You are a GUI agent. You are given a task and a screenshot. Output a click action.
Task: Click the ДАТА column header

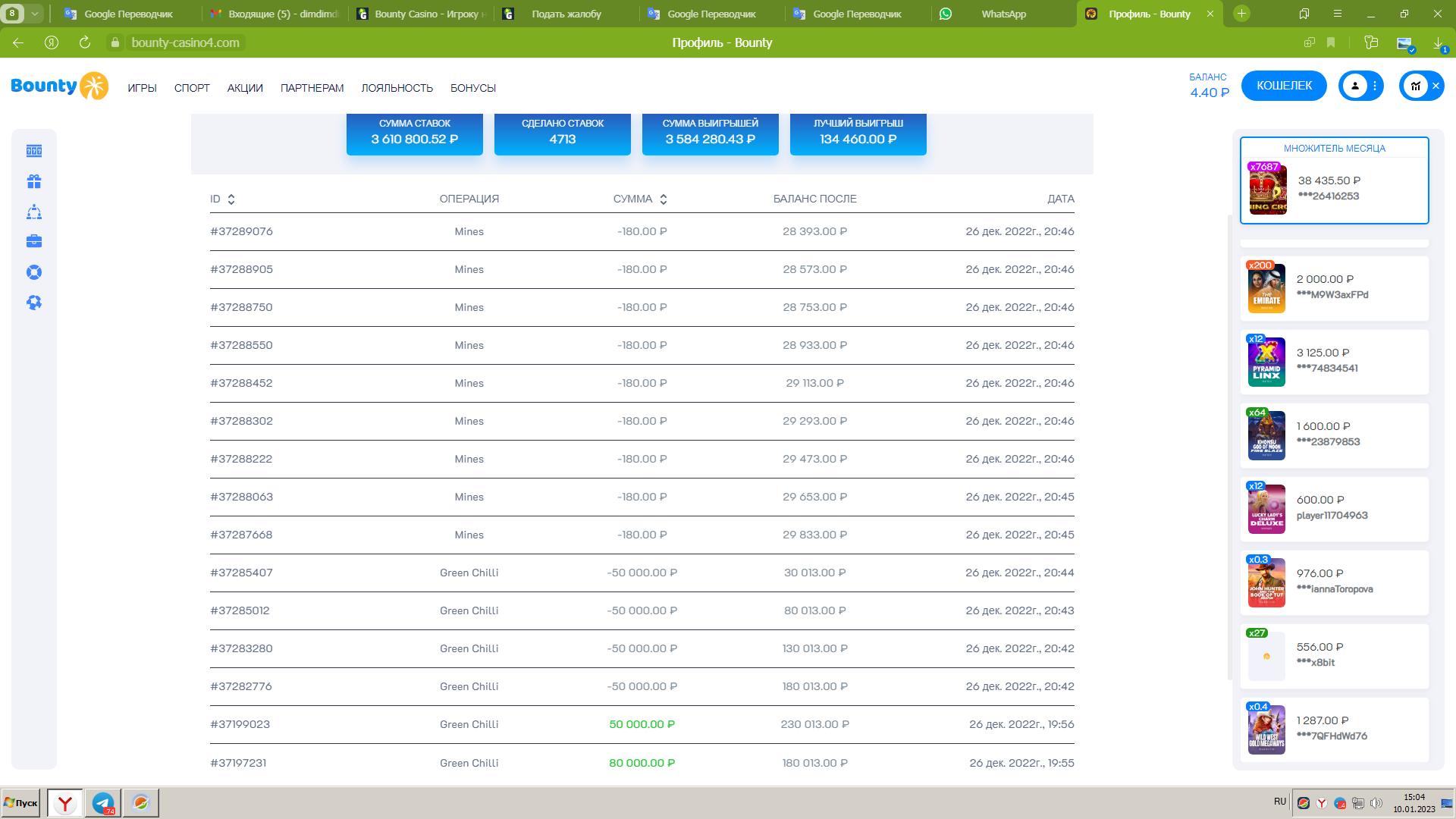tap(1061, 199)
